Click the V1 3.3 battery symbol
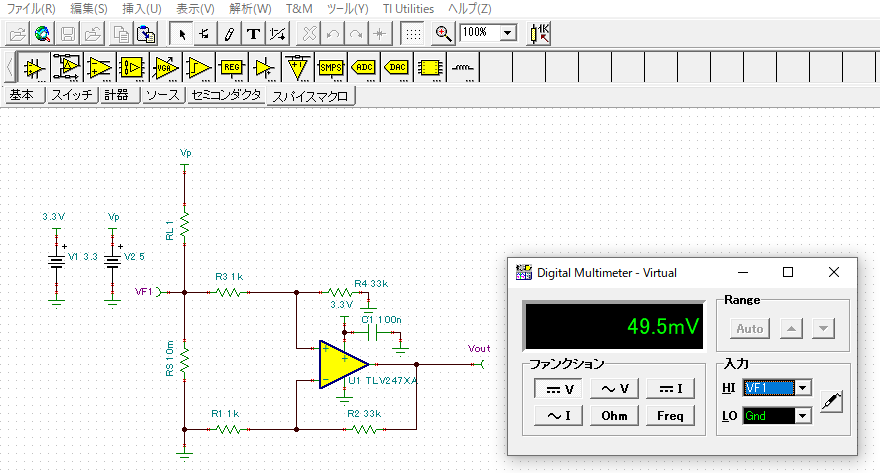Screen dimensions: 880x473 (x=56, y=261)
